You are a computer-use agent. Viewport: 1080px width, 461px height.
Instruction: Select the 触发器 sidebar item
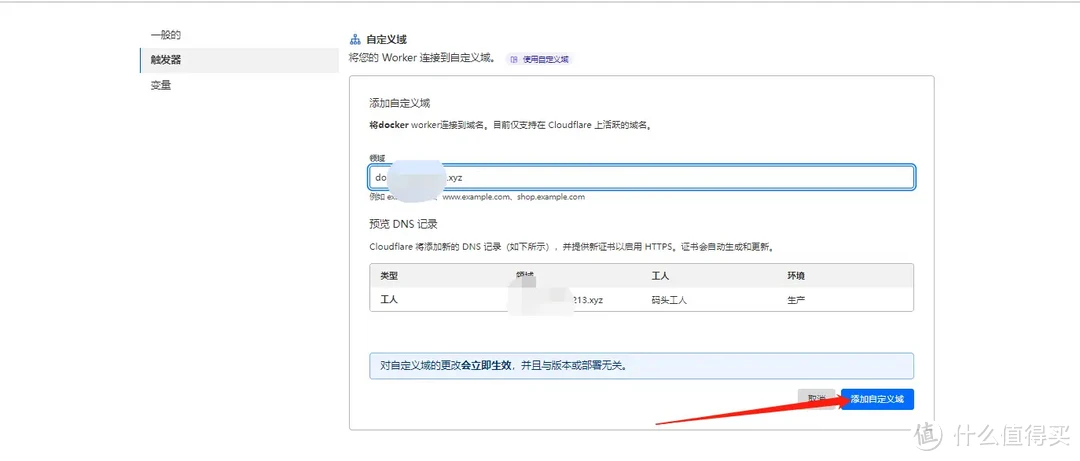(x=239, y=60)
